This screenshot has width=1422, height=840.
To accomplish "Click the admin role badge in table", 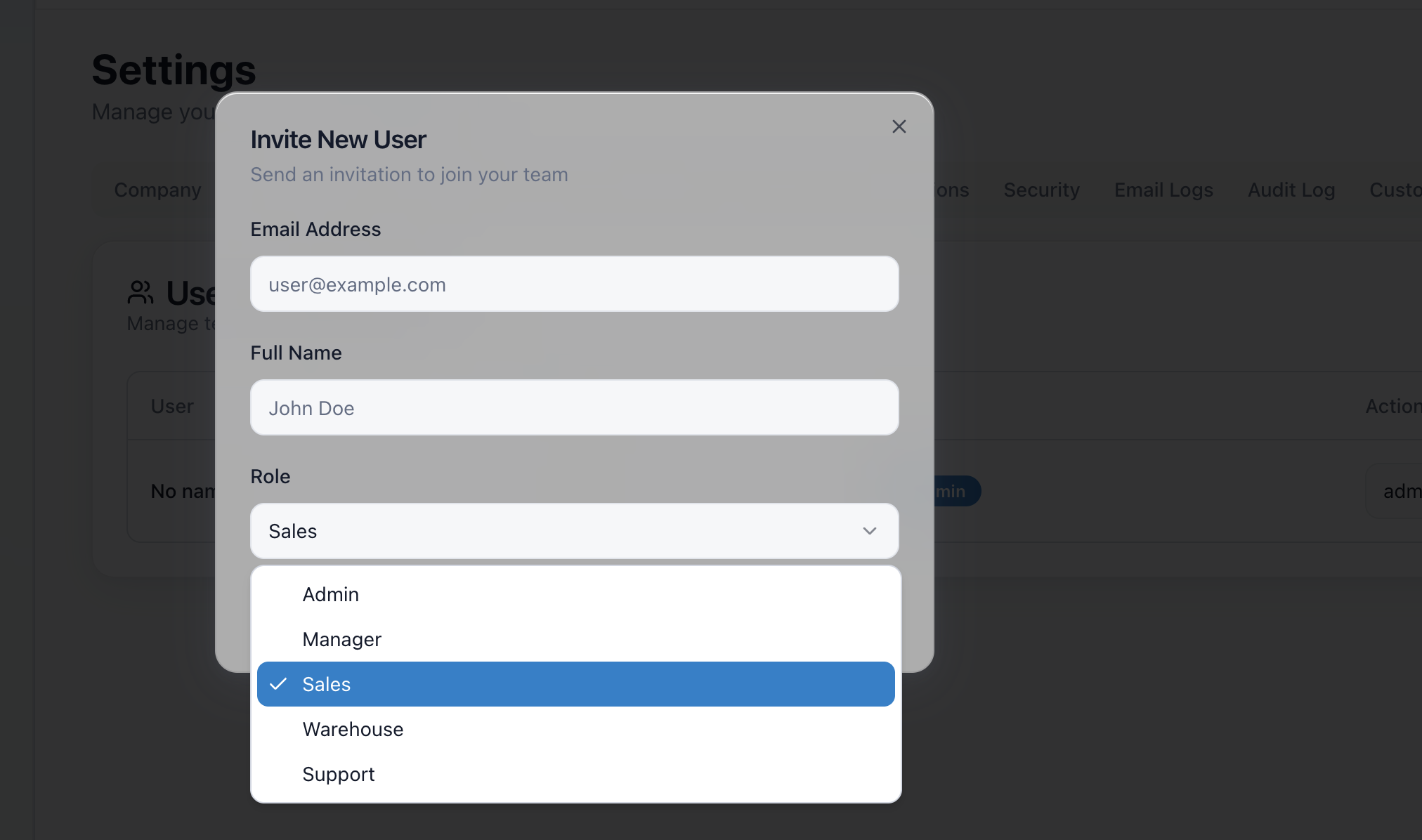I will 955,491.
